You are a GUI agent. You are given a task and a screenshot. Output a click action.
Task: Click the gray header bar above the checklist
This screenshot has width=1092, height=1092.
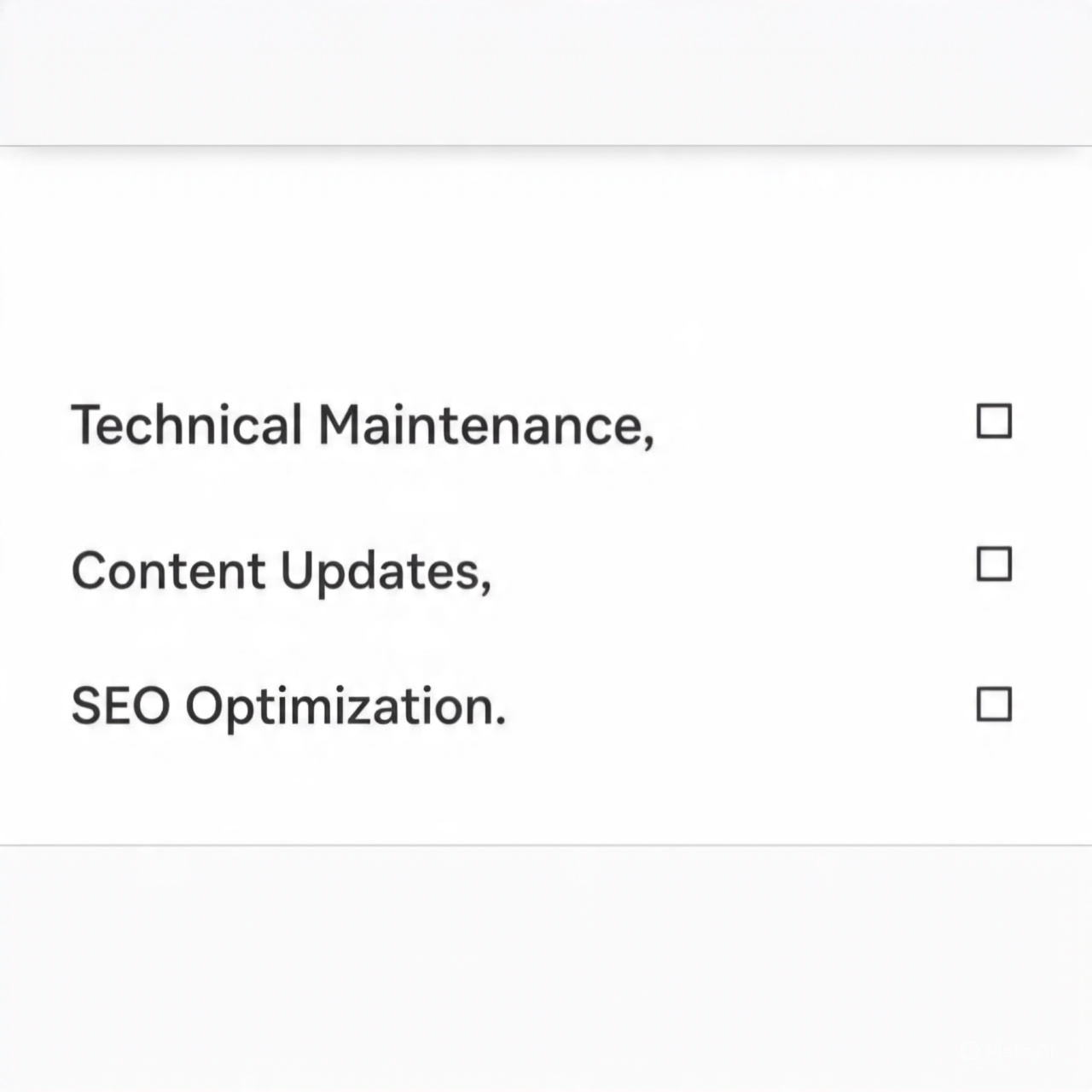[546, 73]
